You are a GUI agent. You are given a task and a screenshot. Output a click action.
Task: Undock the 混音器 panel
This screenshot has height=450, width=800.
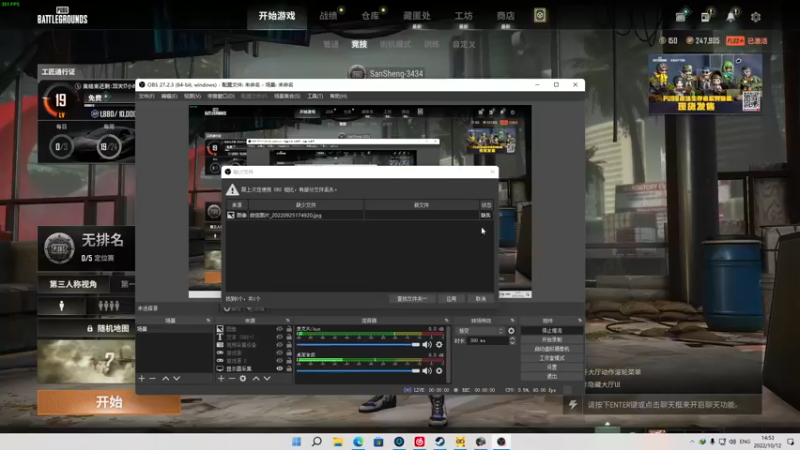pyautogui.click(x=446, y=320)
